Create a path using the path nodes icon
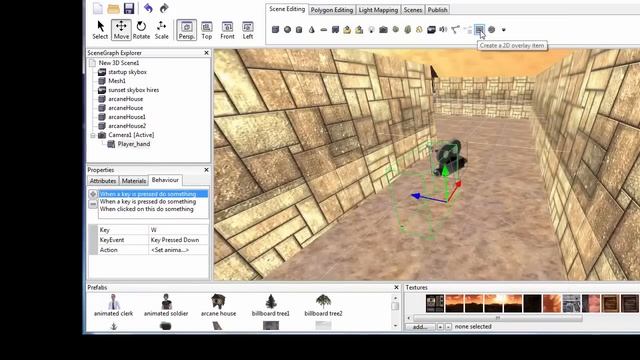 tap(456, 29)
